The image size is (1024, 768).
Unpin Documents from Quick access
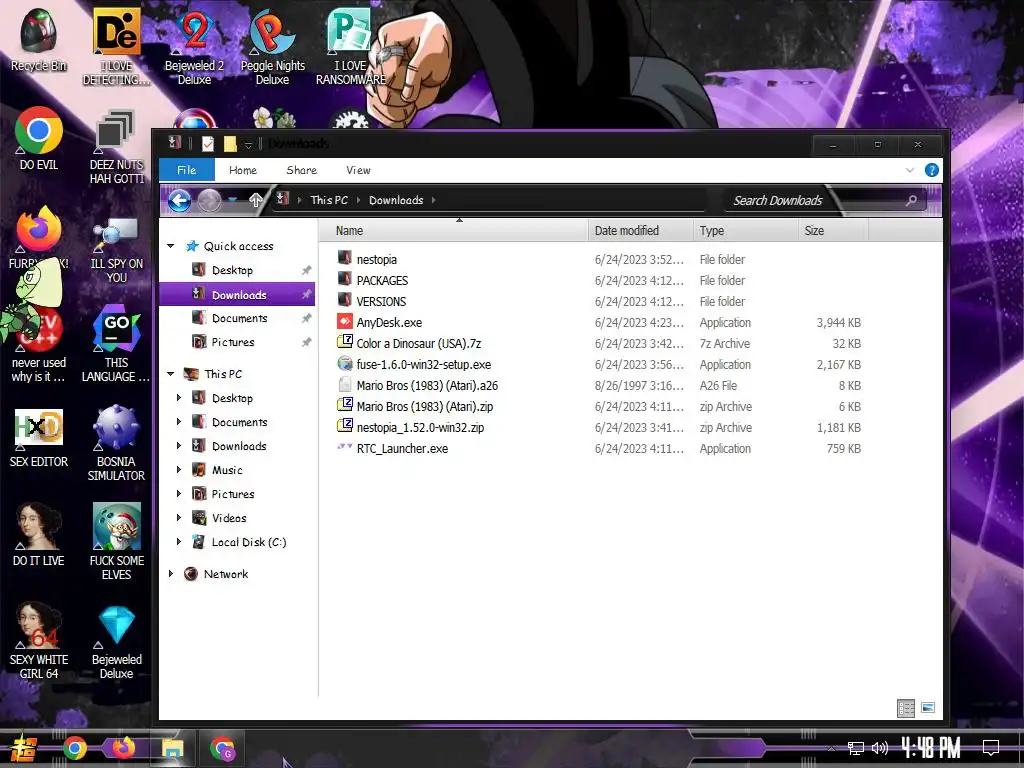pos(306,318)
